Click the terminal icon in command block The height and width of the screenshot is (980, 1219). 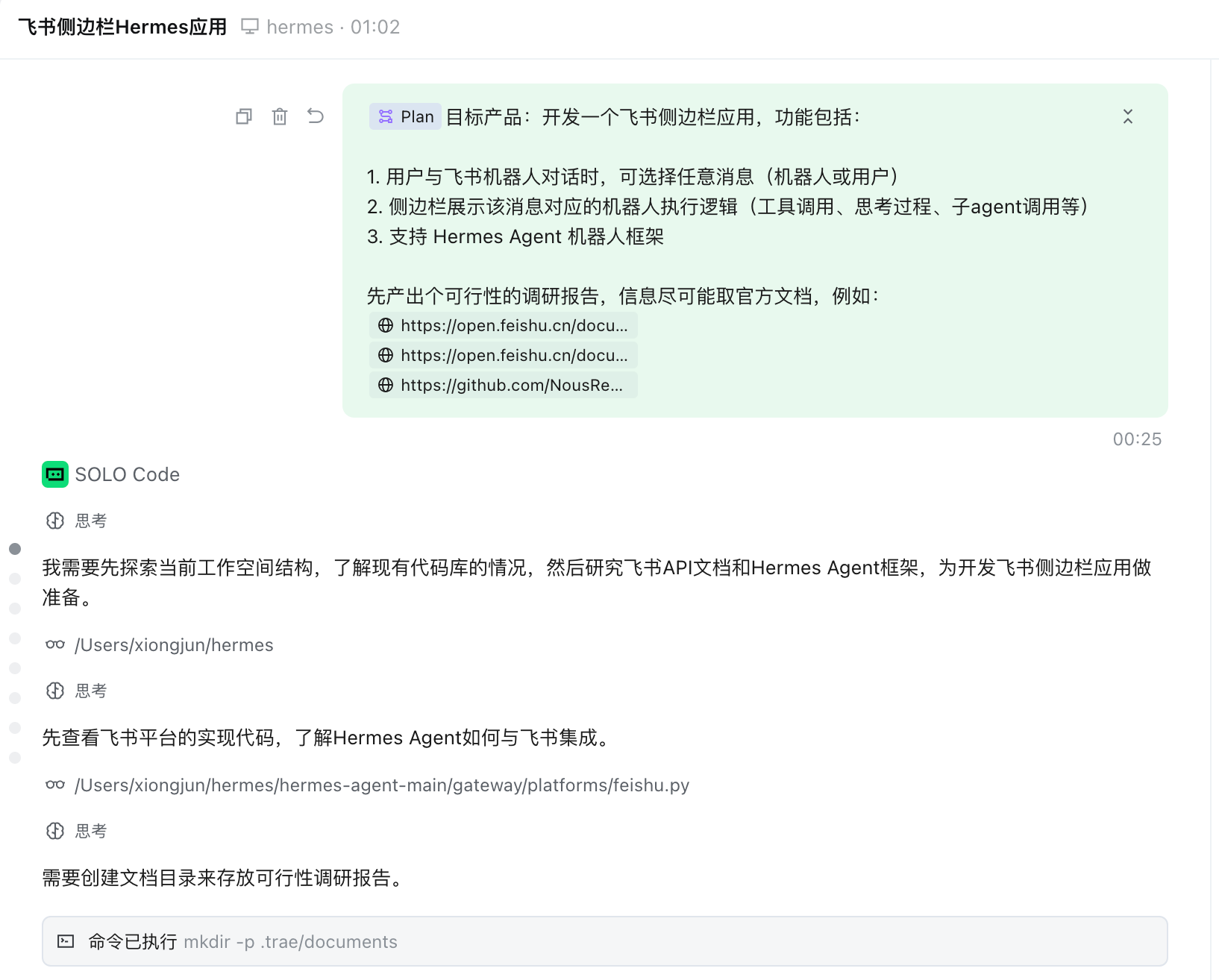(66, 941)
